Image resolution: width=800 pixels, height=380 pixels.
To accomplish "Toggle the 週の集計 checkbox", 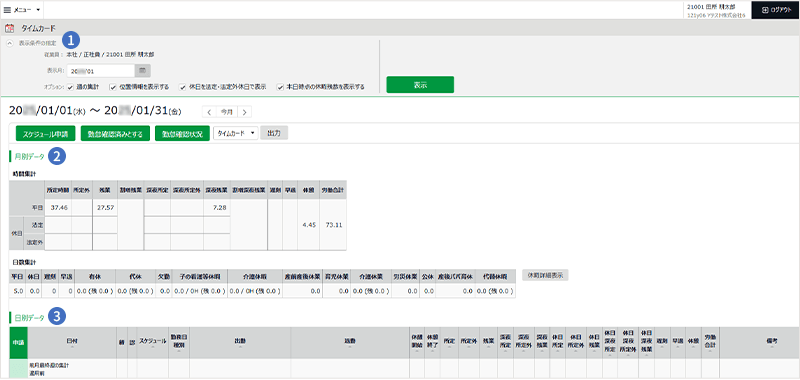I will pyautogui.click(x=70, y=87).
